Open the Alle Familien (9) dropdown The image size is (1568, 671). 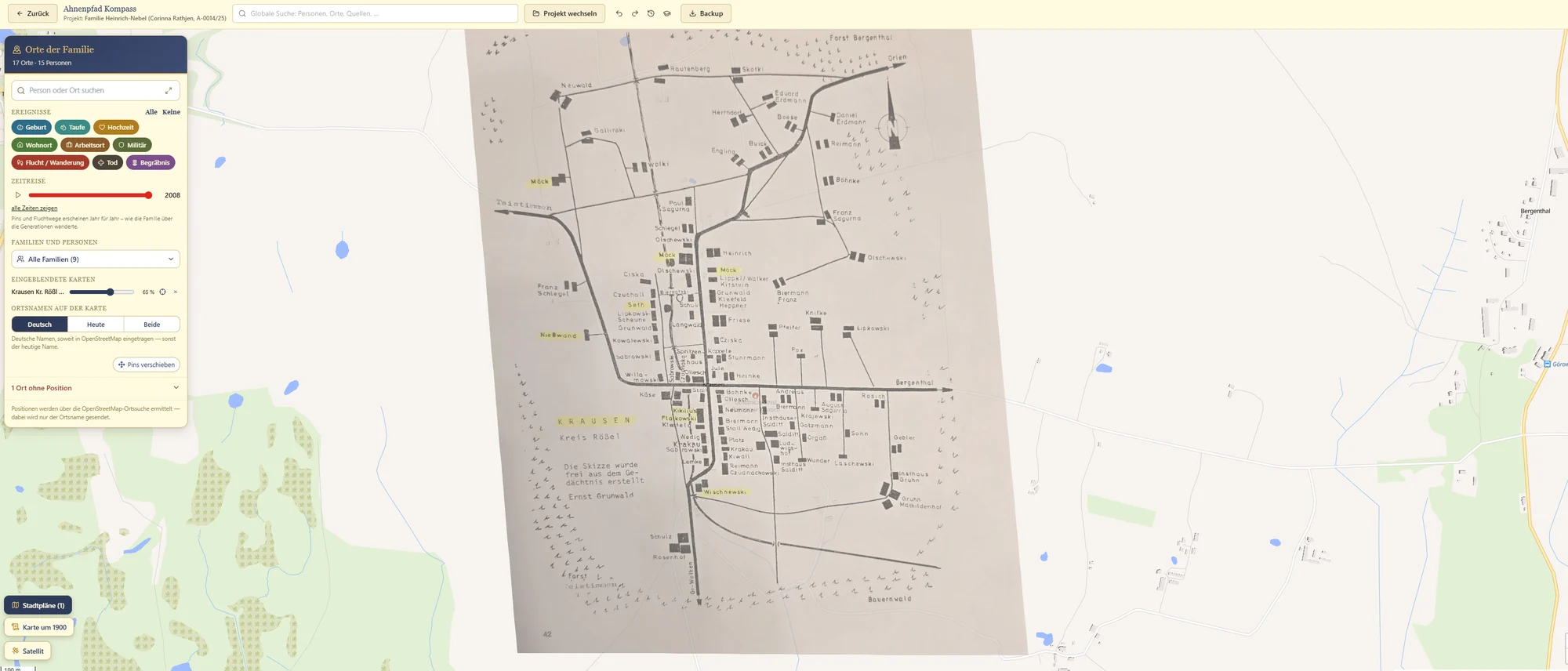pyautogui.click(x=96, y=259)
